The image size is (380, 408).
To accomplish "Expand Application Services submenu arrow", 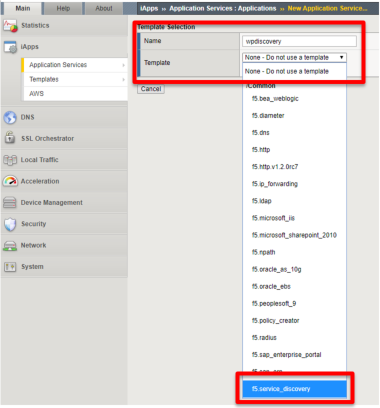I will 123,65.
